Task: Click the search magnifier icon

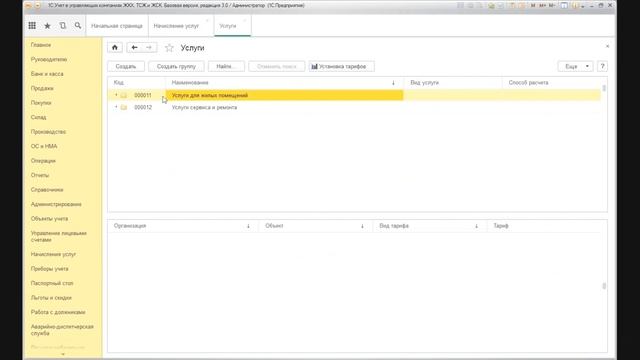Action: [x=78, y=26]
